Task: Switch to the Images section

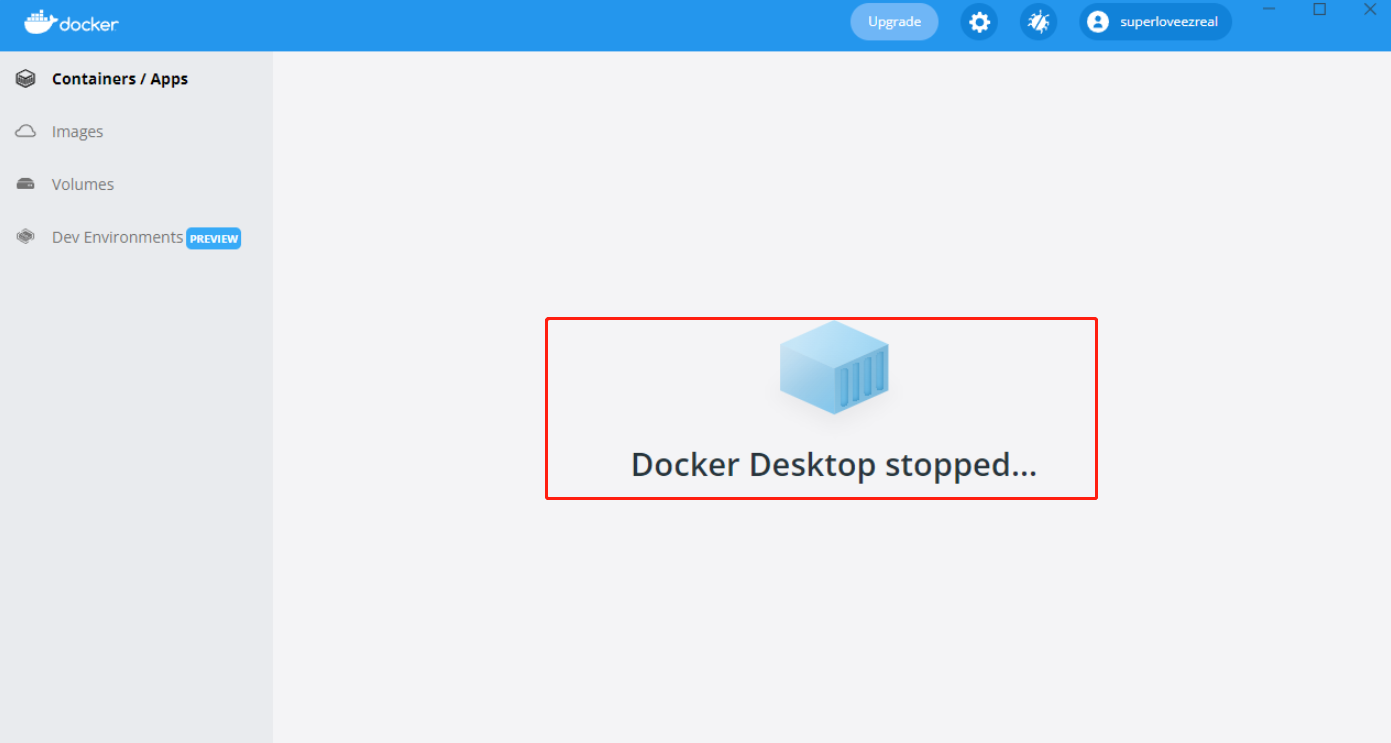Action: 77,131
